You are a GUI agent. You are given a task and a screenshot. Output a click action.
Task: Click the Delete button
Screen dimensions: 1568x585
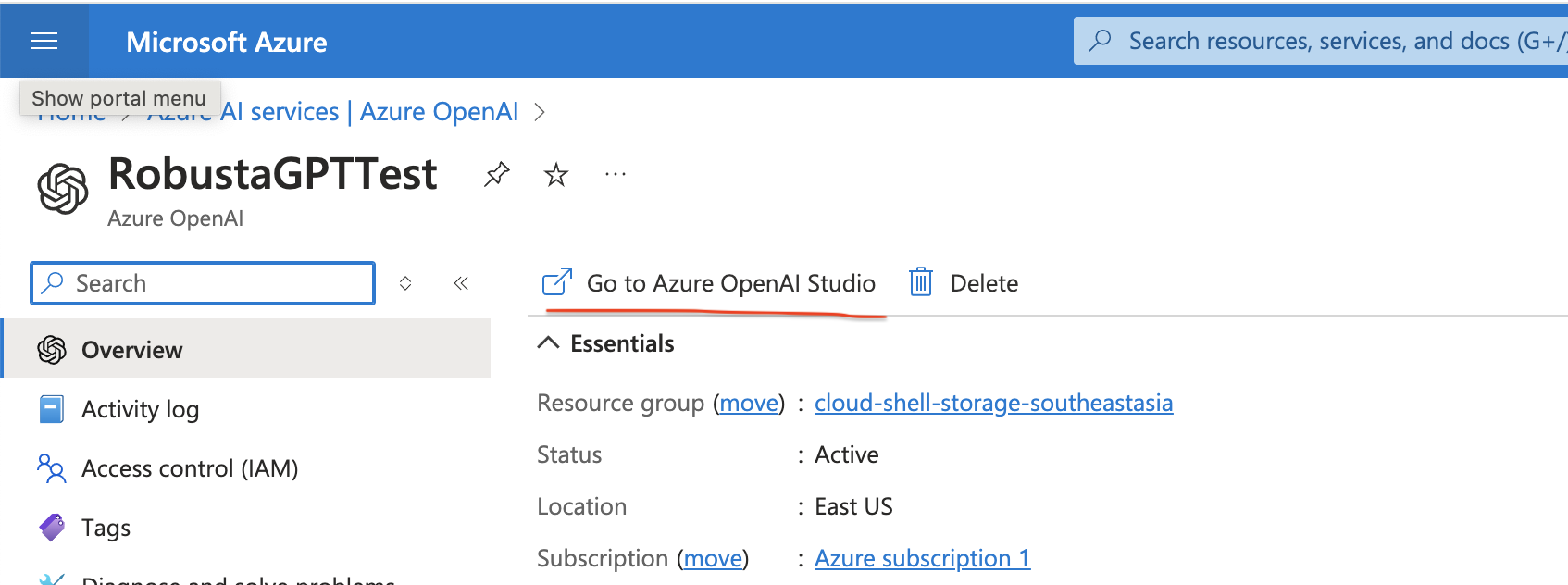tap(964, 283)
